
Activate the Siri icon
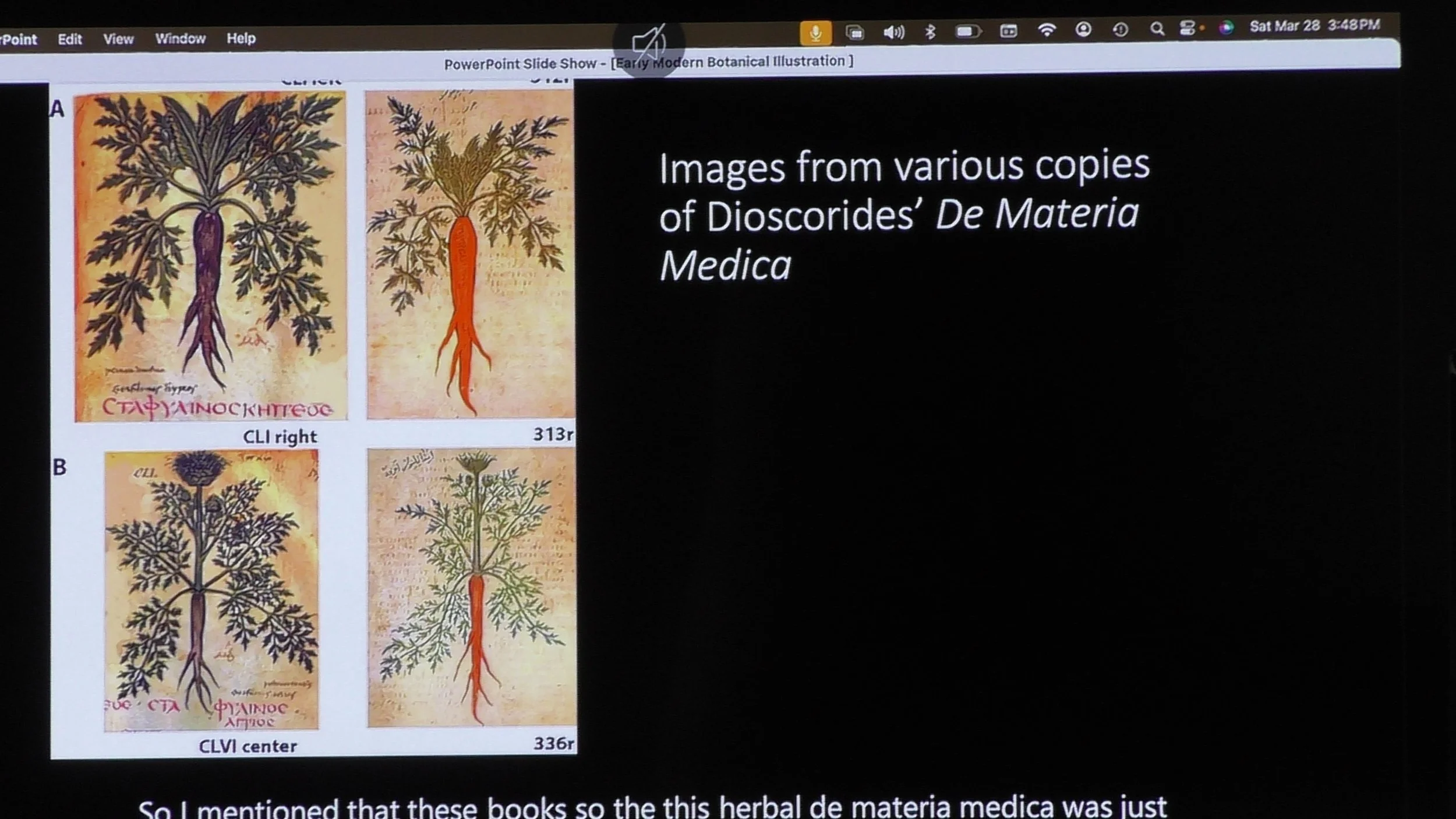pos(1226,27)
